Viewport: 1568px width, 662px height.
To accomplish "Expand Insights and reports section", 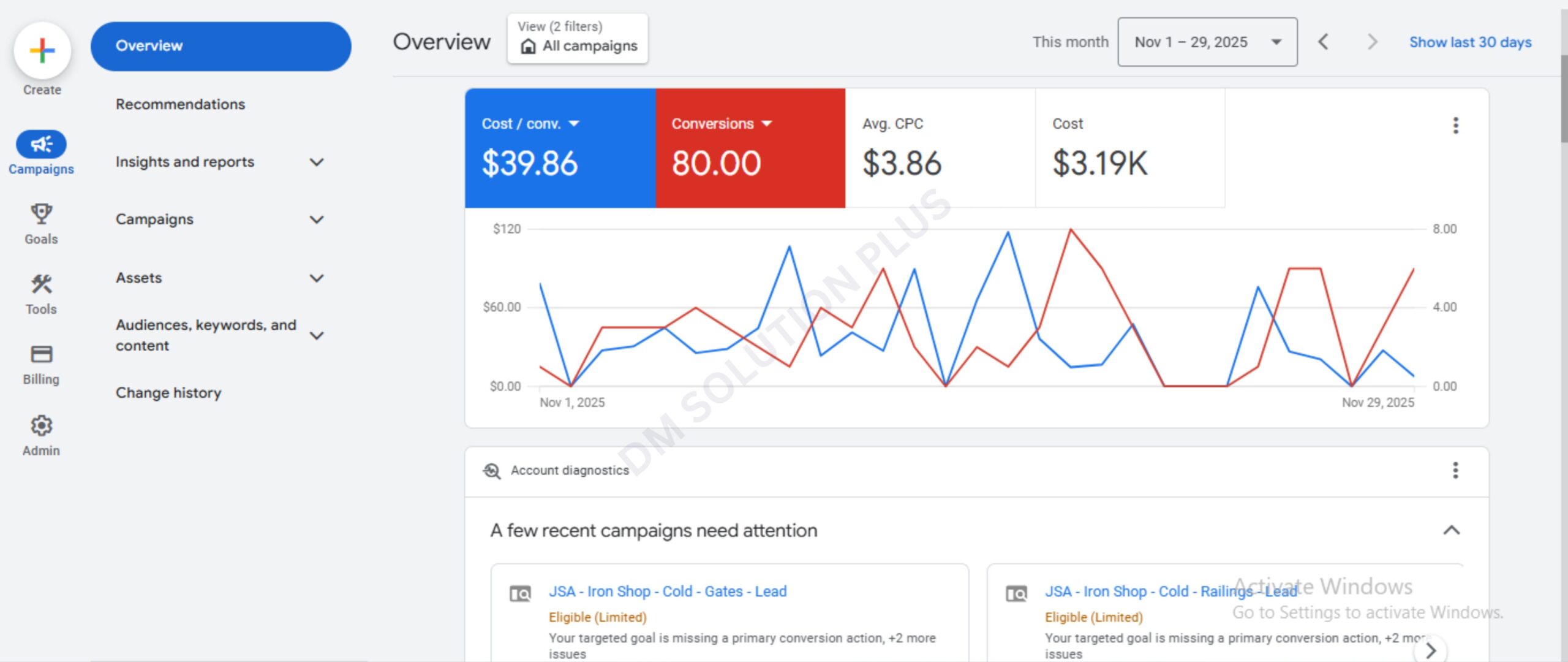I will tap(316, 162).
